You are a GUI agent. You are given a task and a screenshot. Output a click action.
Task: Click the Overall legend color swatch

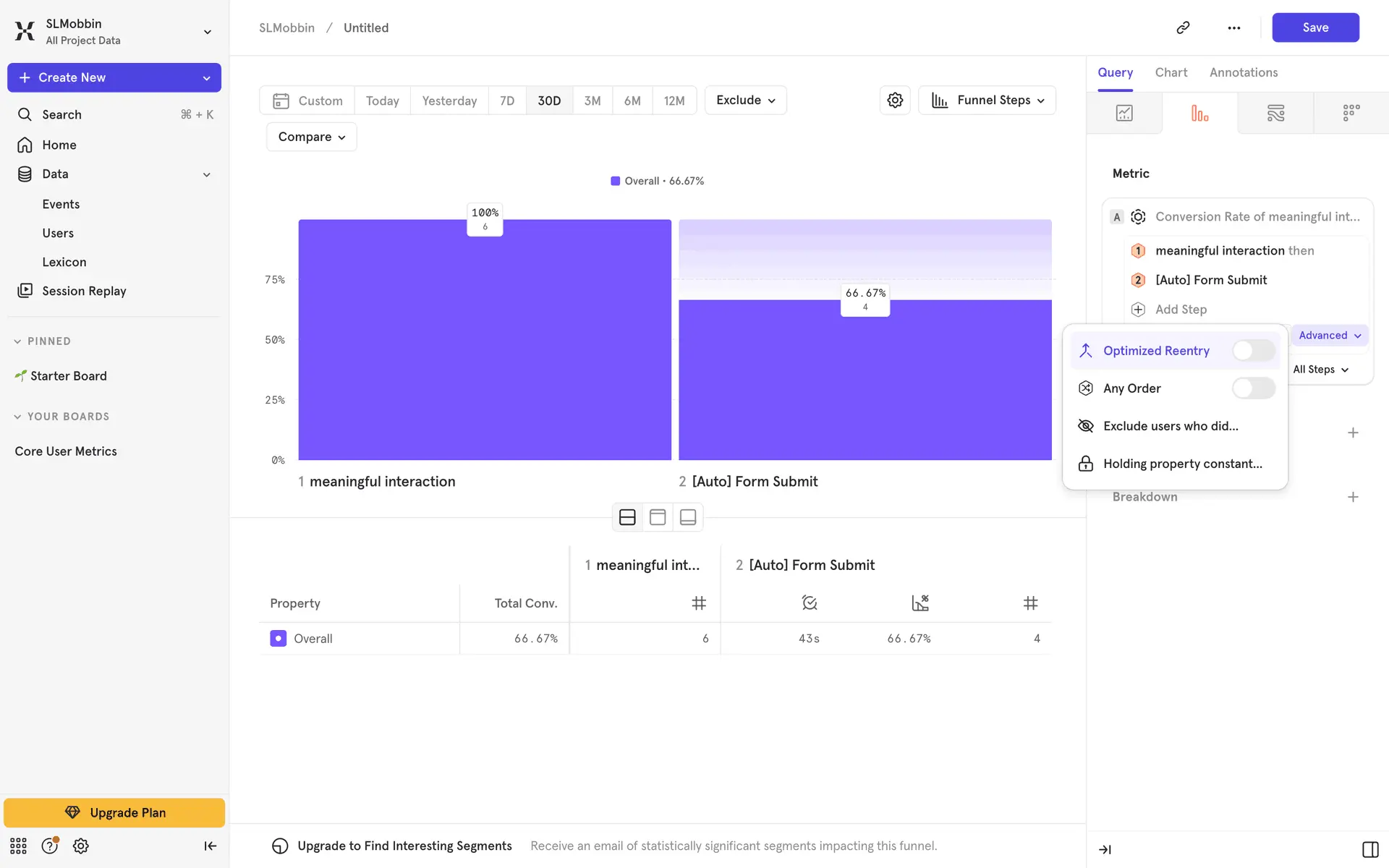(615, 181)
